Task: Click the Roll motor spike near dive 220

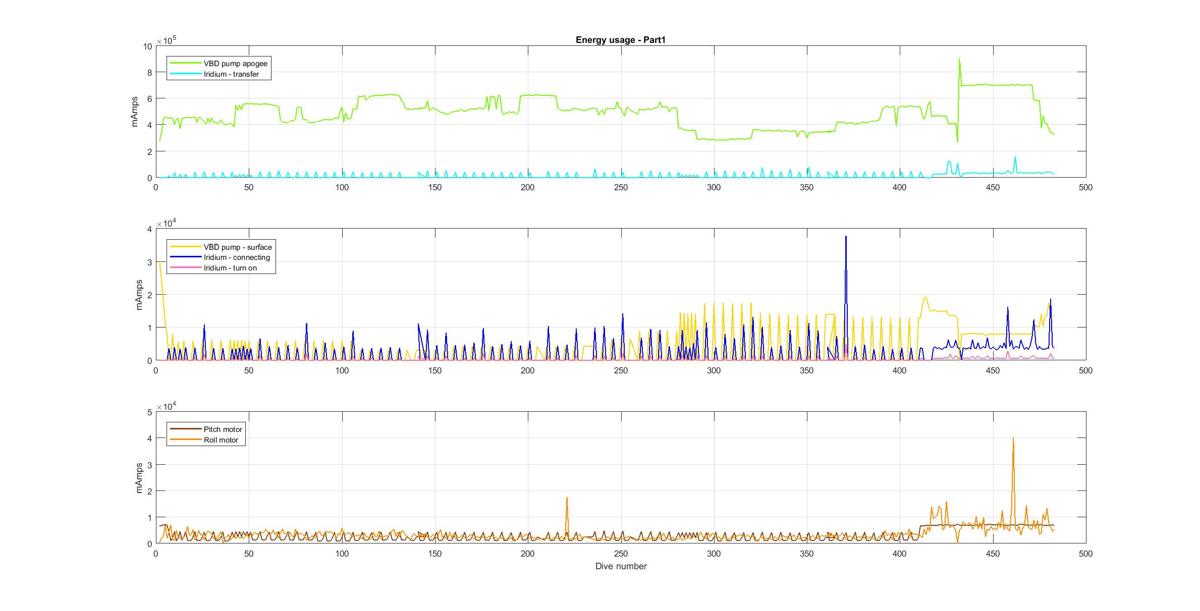Action: 567,498
